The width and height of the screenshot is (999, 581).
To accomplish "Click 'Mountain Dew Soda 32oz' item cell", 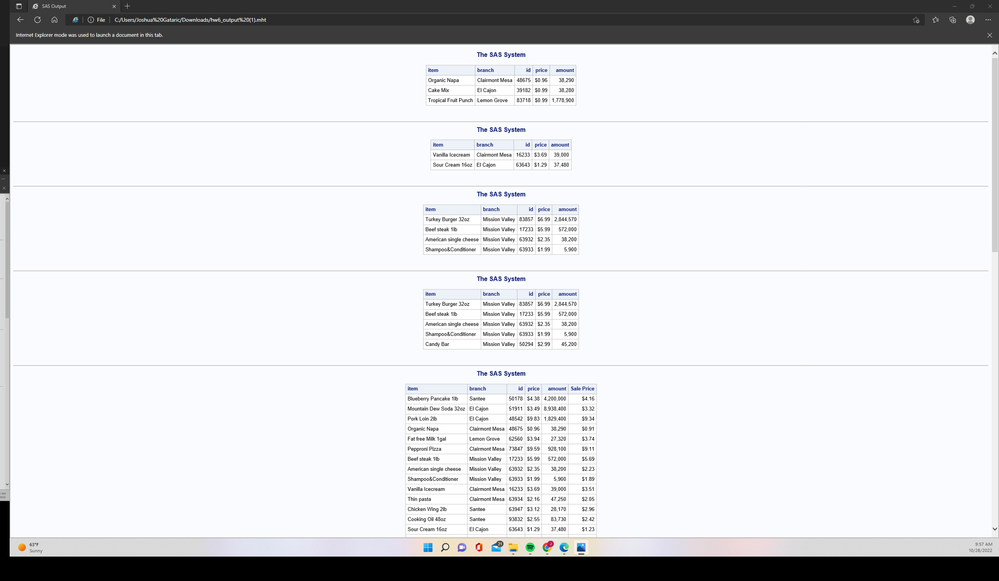I will 436,409.
